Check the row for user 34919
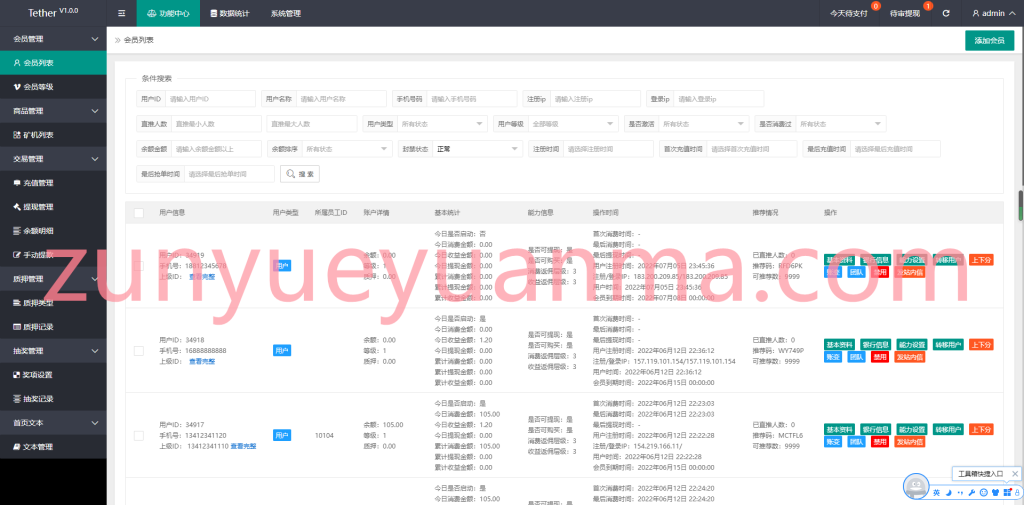This screenshot has width=1024, height=505. click(138, 266)
